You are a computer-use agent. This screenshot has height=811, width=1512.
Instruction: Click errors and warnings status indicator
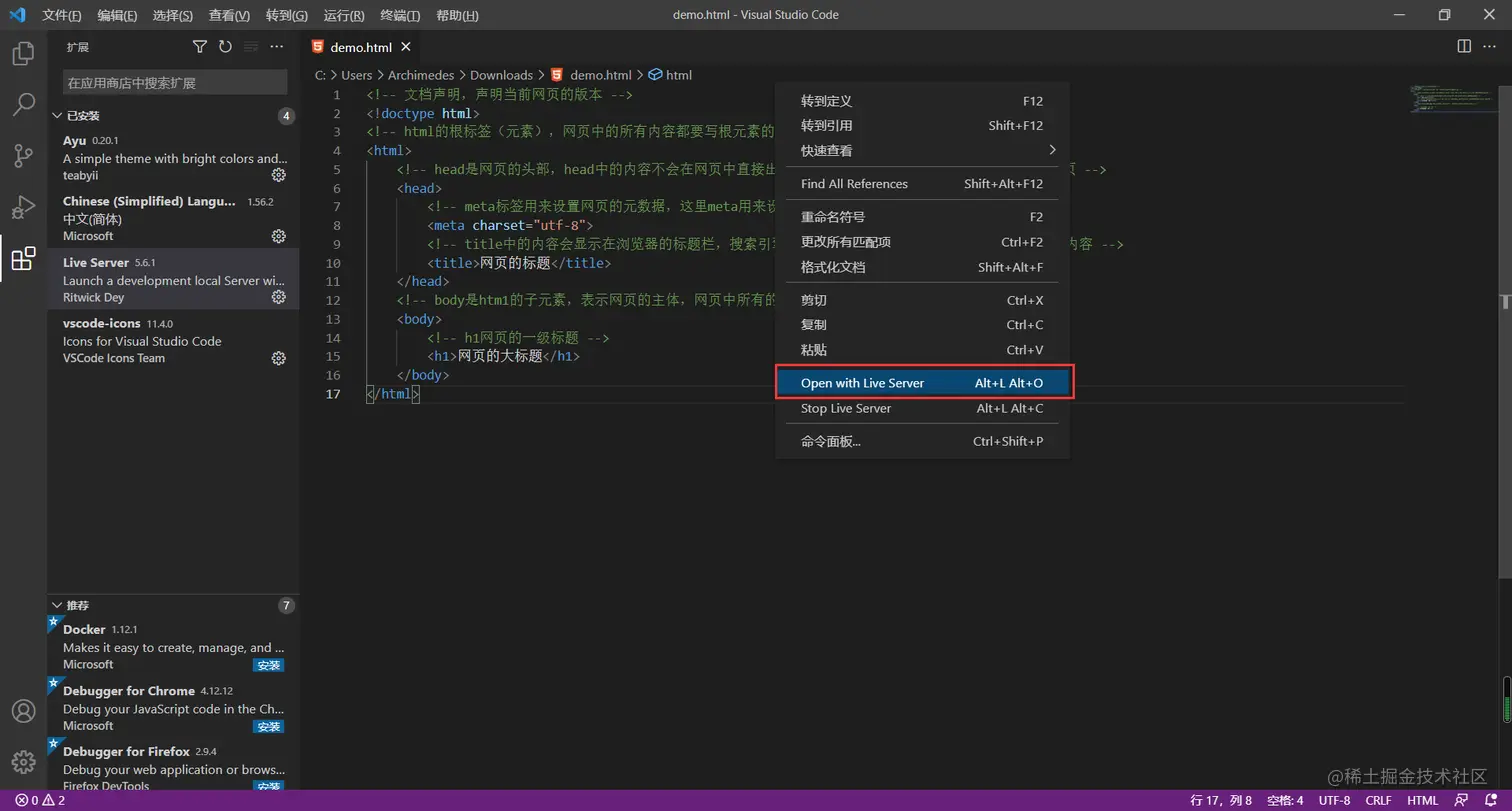40,800
